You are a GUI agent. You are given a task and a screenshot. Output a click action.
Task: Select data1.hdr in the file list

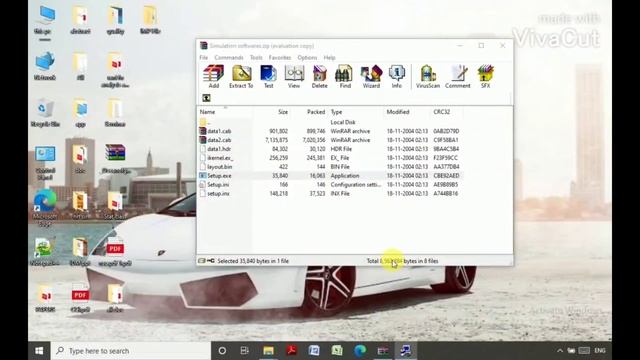(x=331, y=149)
